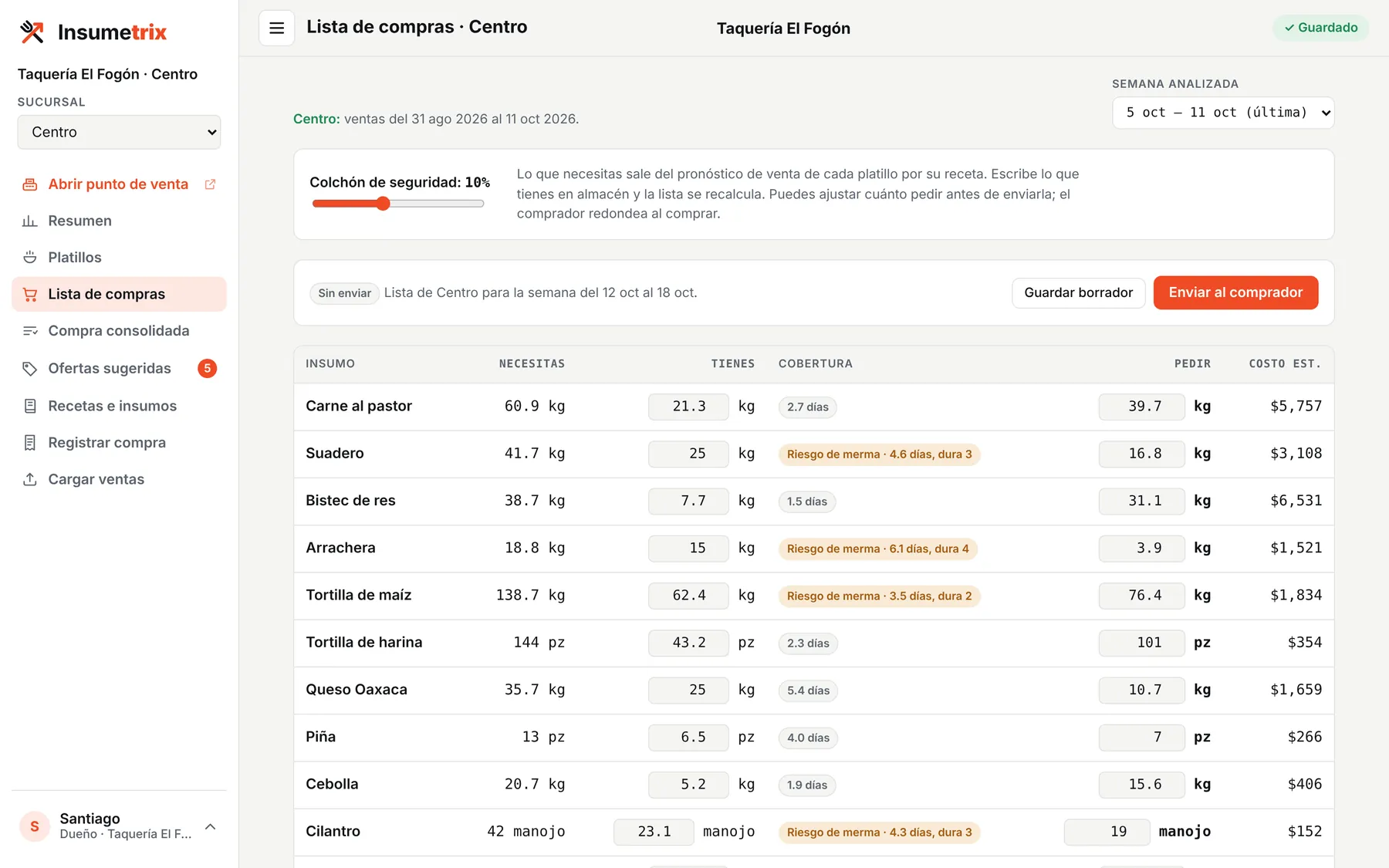Click the external link icon beside Abrir punto de venta

coord(210,184)
